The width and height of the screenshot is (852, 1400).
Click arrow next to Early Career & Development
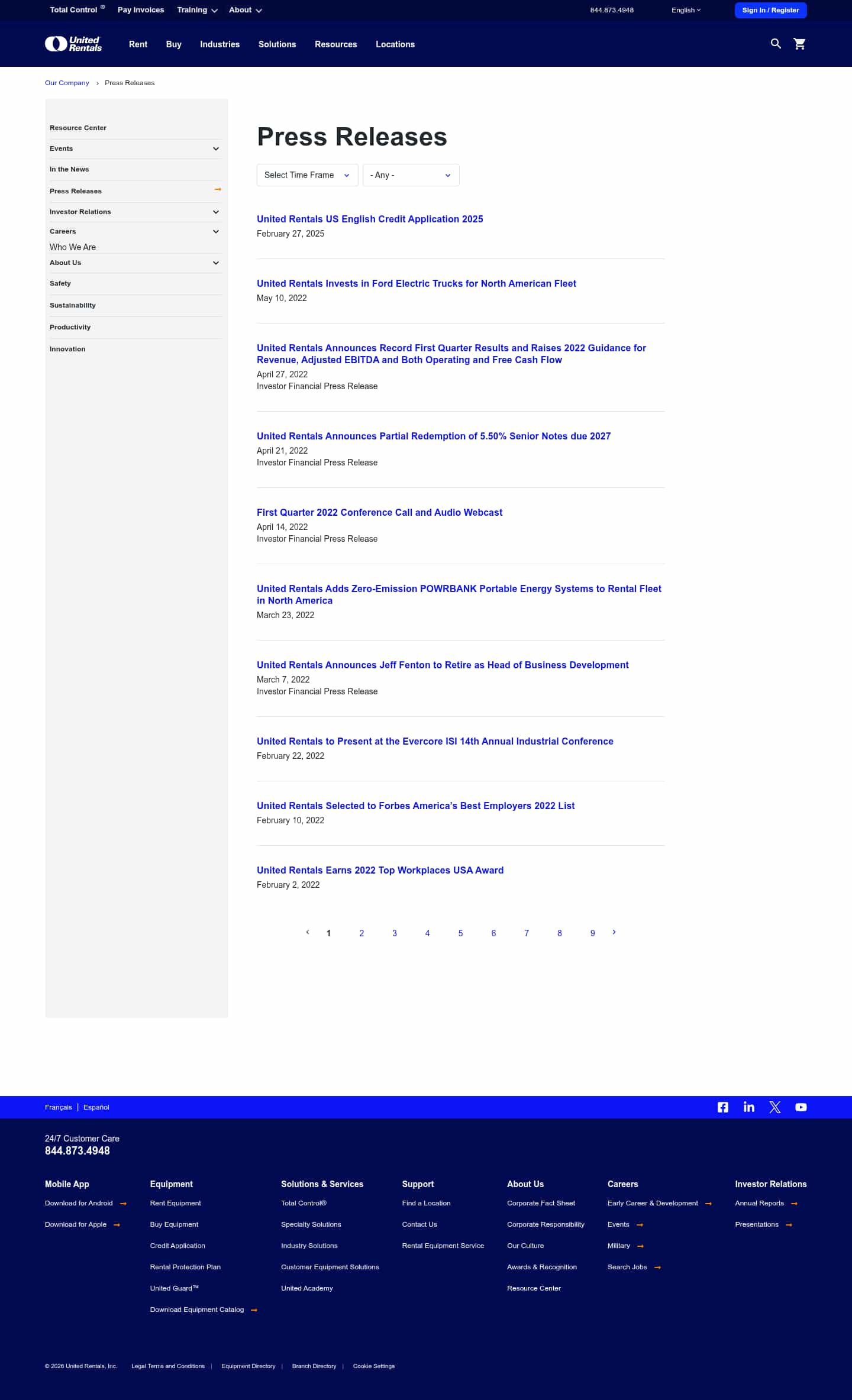[x=708, y=1204]
